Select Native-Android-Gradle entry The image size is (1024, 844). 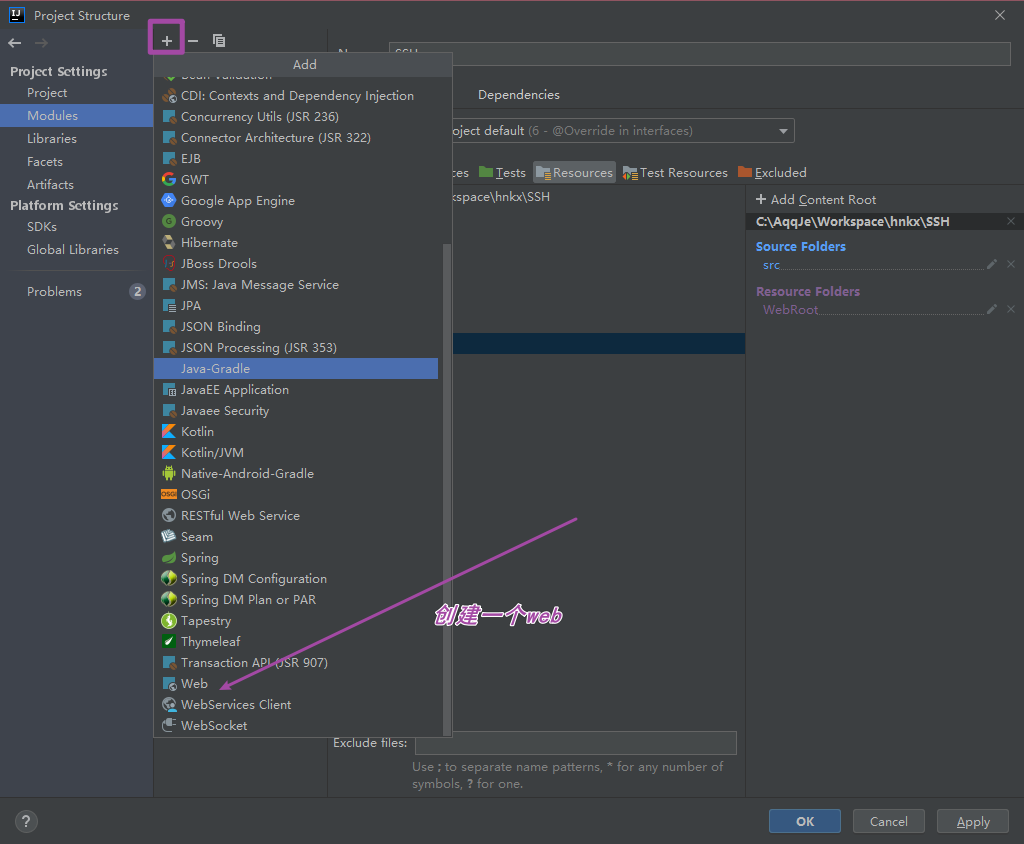[x=296, y=474]
